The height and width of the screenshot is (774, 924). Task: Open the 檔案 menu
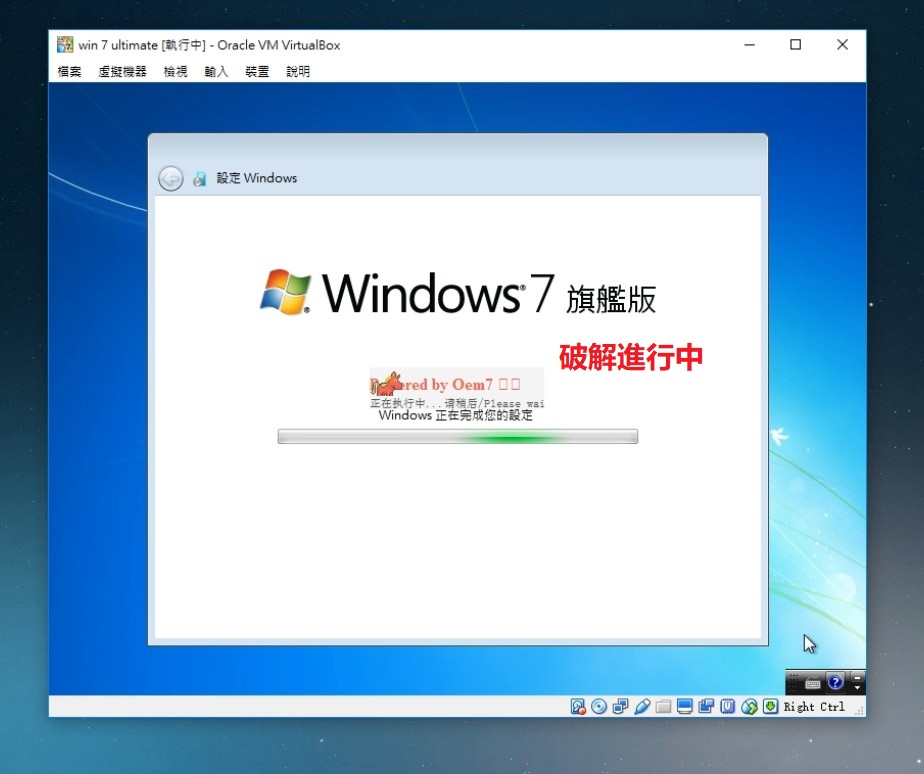pos(69,71)
